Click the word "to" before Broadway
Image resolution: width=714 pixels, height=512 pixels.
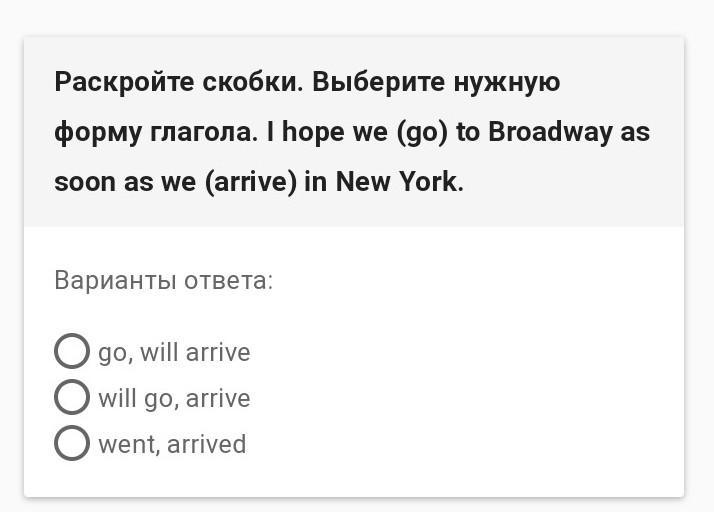click(x=468, y=132)
